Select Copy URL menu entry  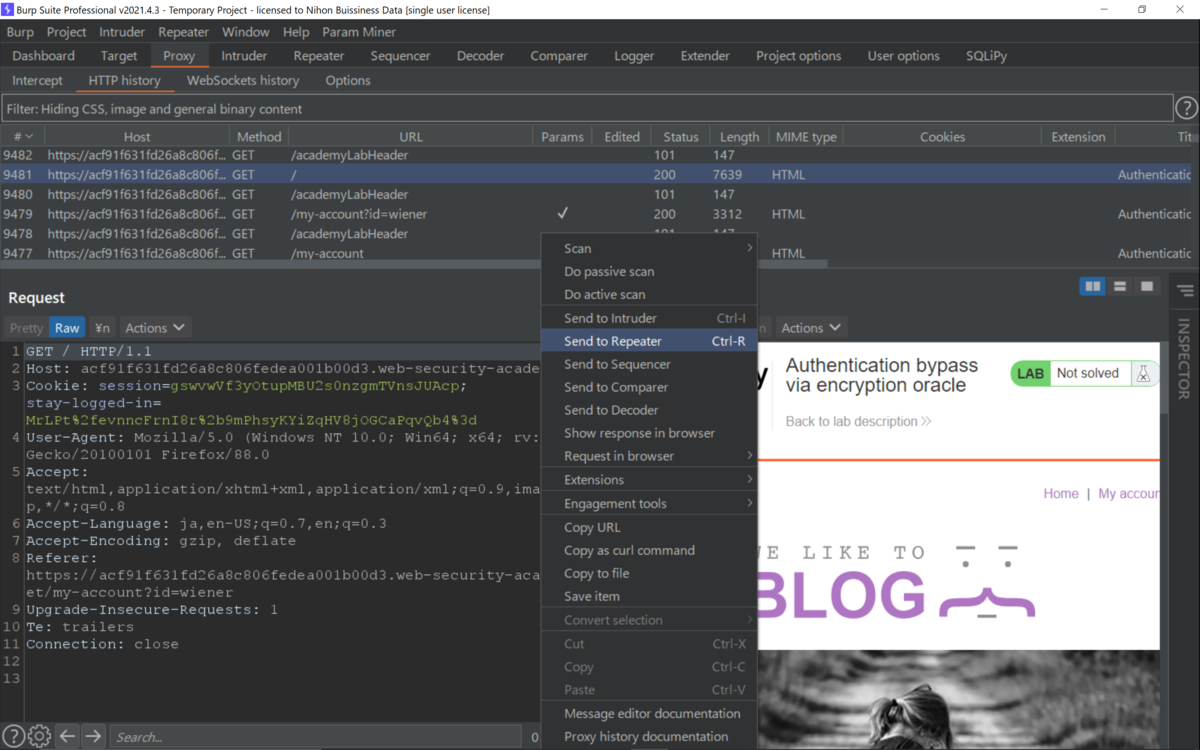[648, 527]
